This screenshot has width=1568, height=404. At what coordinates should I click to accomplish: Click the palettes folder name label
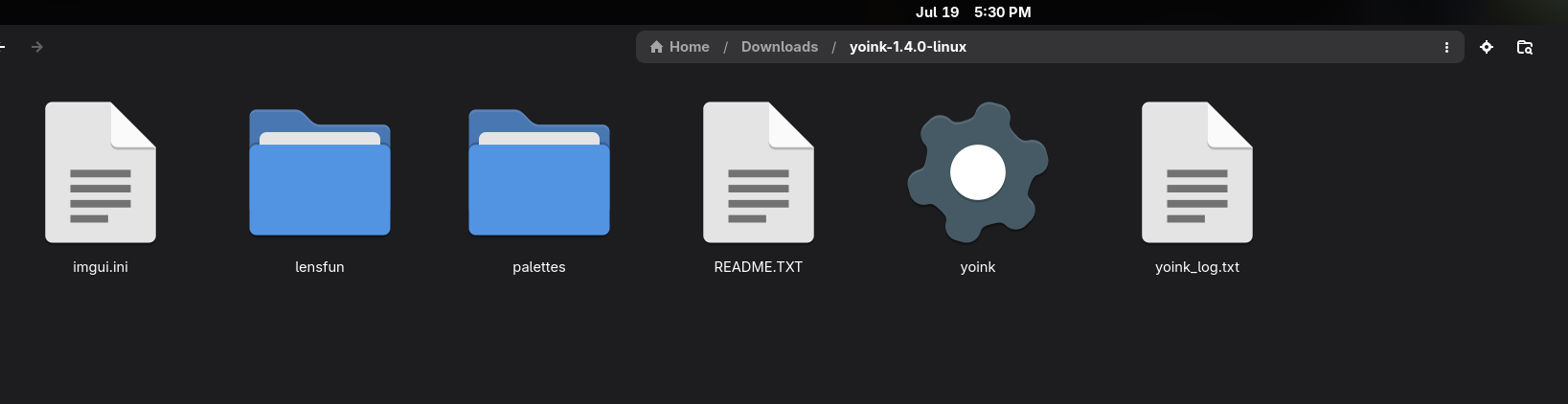[x=539, y=267]
